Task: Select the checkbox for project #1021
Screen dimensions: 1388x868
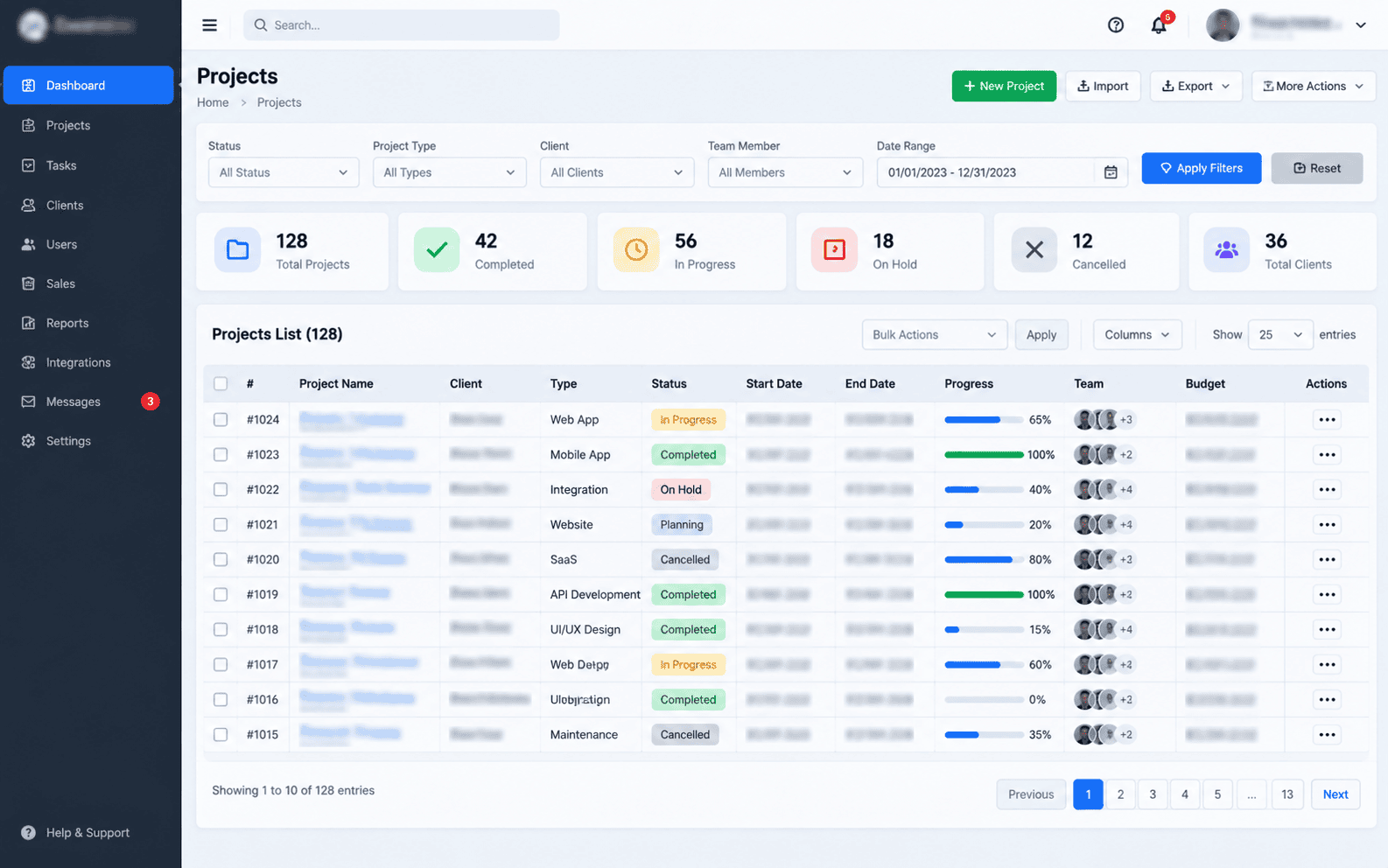Action: tap(221, 525)
